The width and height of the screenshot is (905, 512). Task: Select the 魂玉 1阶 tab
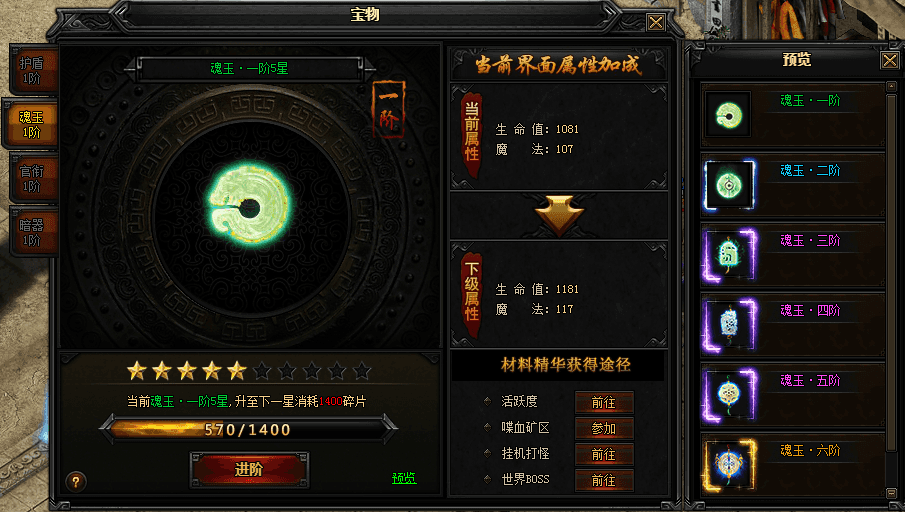pyautogui.click(x=31, y=124)
